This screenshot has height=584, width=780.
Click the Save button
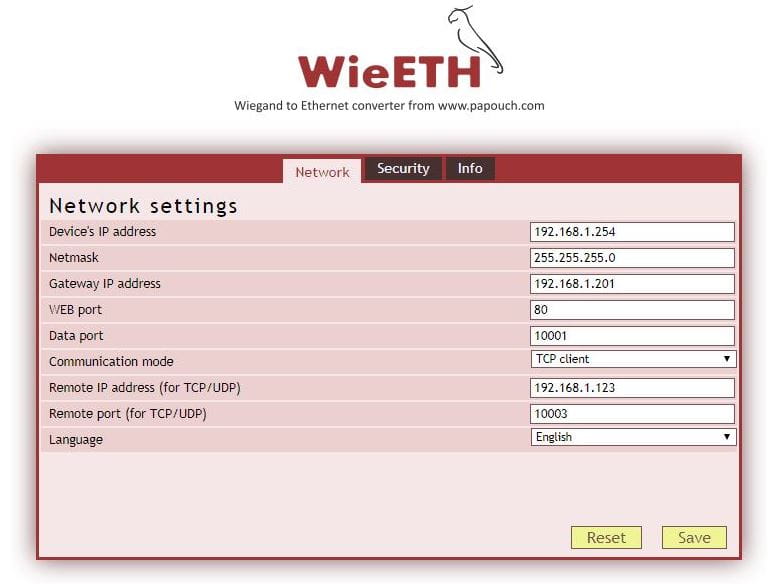point(694,538)
